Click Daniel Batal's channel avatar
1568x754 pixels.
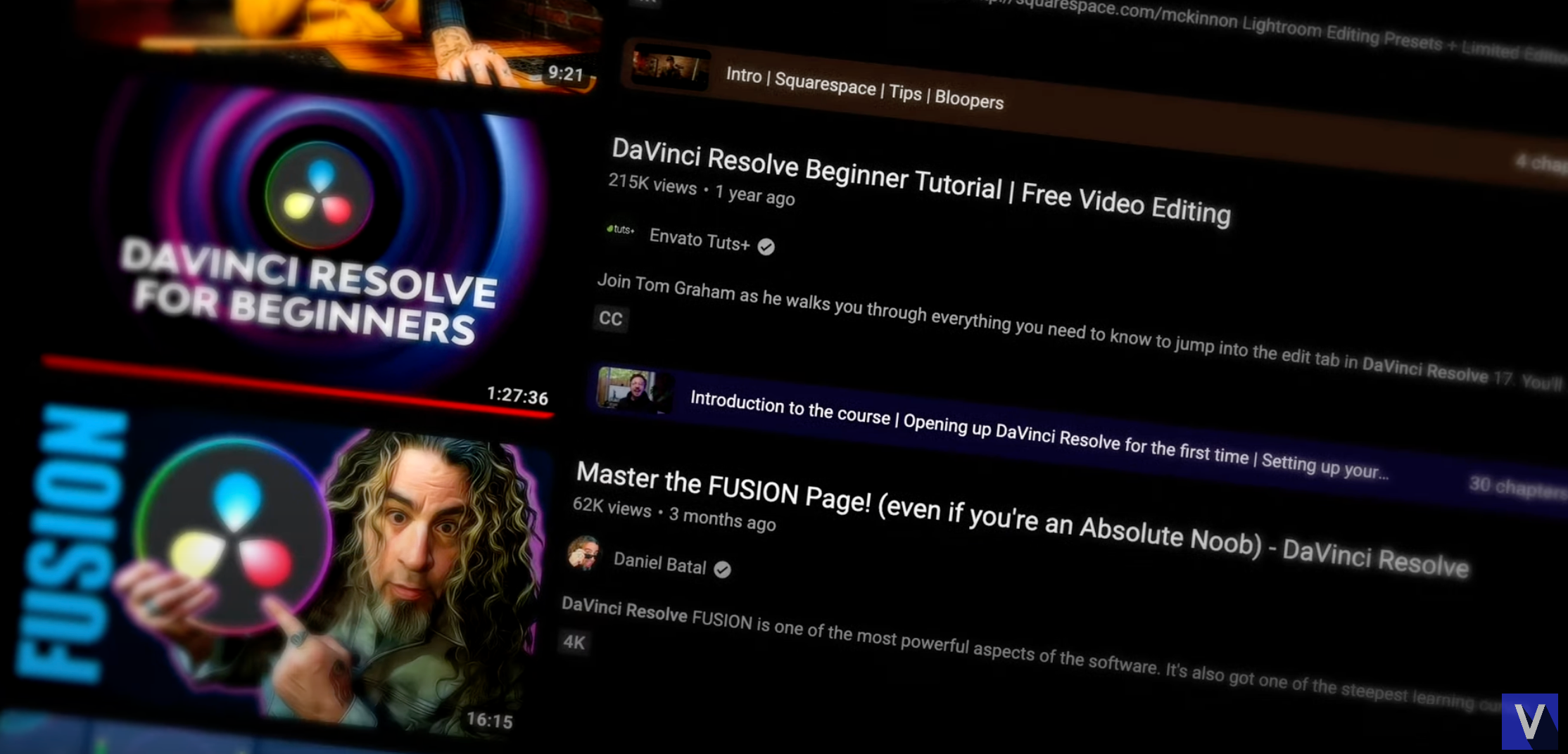coord(584,553)
